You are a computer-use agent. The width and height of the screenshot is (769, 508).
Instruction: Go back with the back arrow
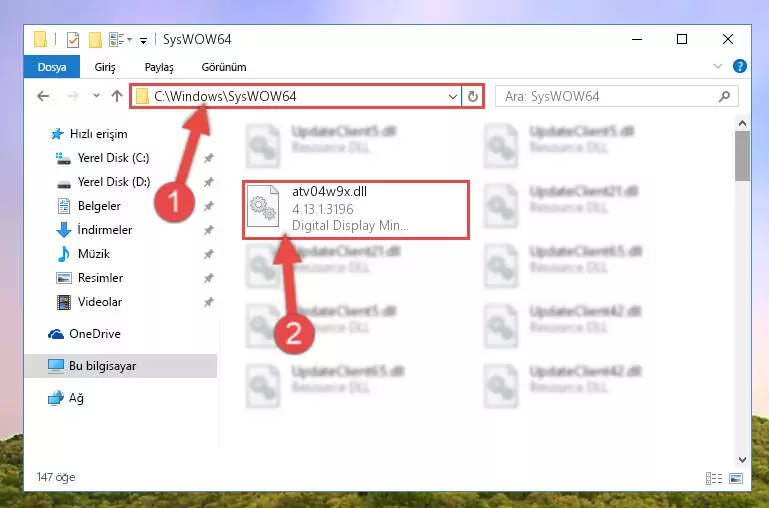pyautogui.click(x=43, y=96)
